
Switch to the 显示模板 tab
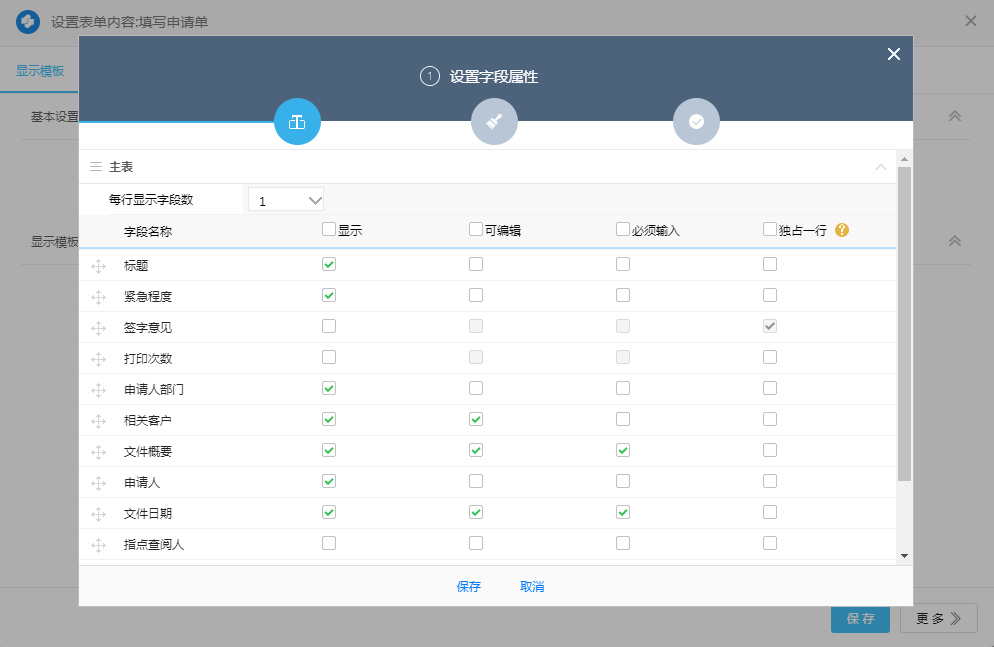[x=40, y=72]
